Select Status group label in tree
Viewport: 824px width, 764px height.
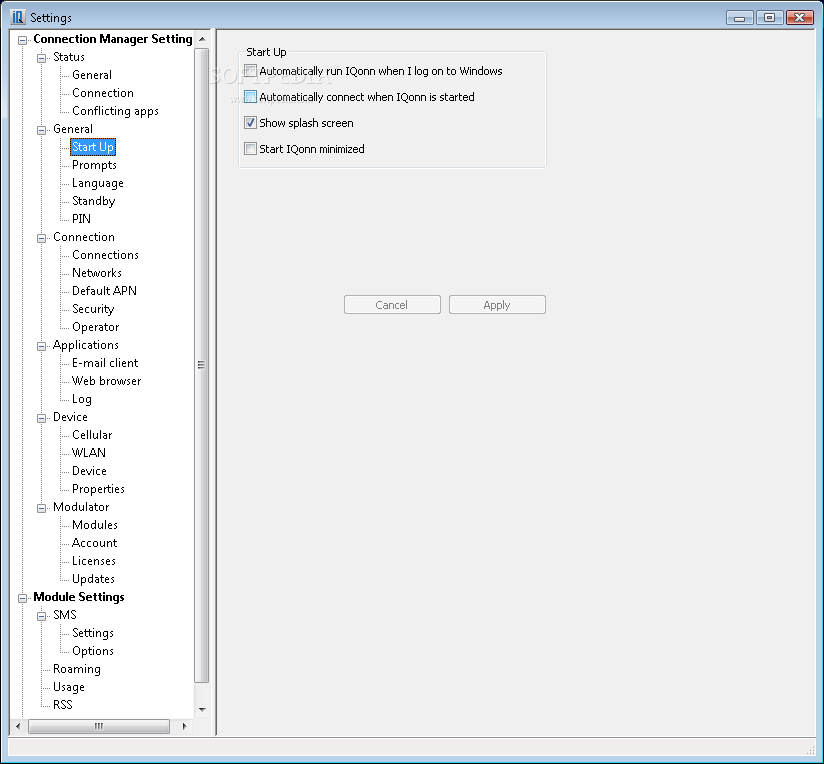tap(69, 57)
